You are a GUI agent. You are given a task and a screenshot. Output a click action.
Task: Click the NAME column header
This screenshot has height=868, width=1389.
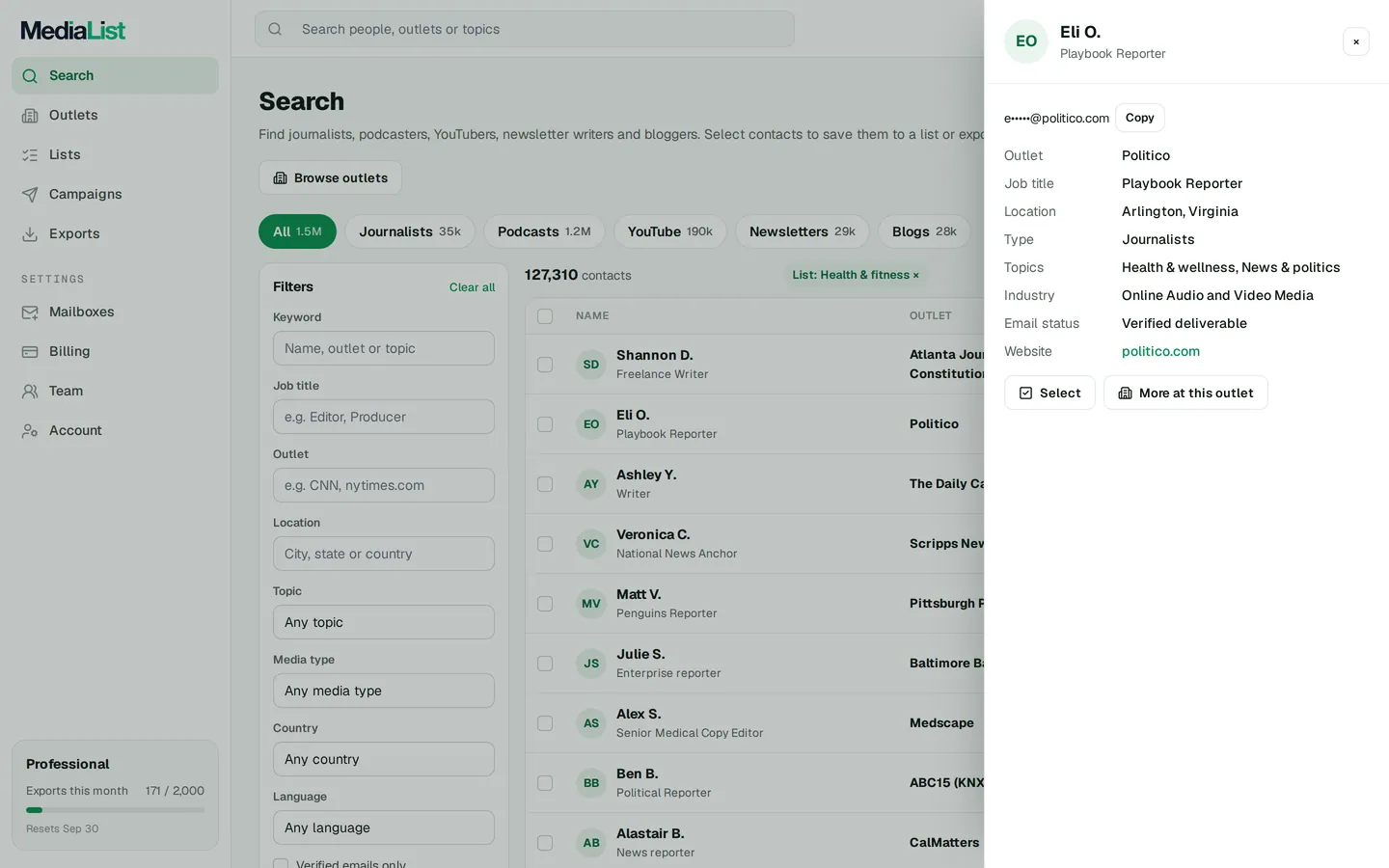point(592,316)
